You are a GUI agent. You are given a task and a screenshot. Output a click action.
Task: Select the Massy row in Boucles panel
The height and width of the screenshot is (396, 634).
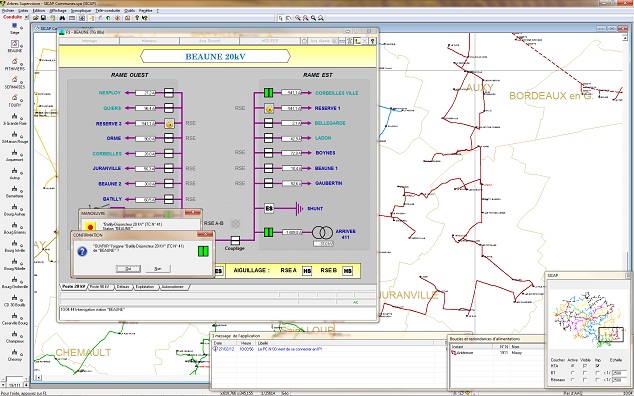496,353
